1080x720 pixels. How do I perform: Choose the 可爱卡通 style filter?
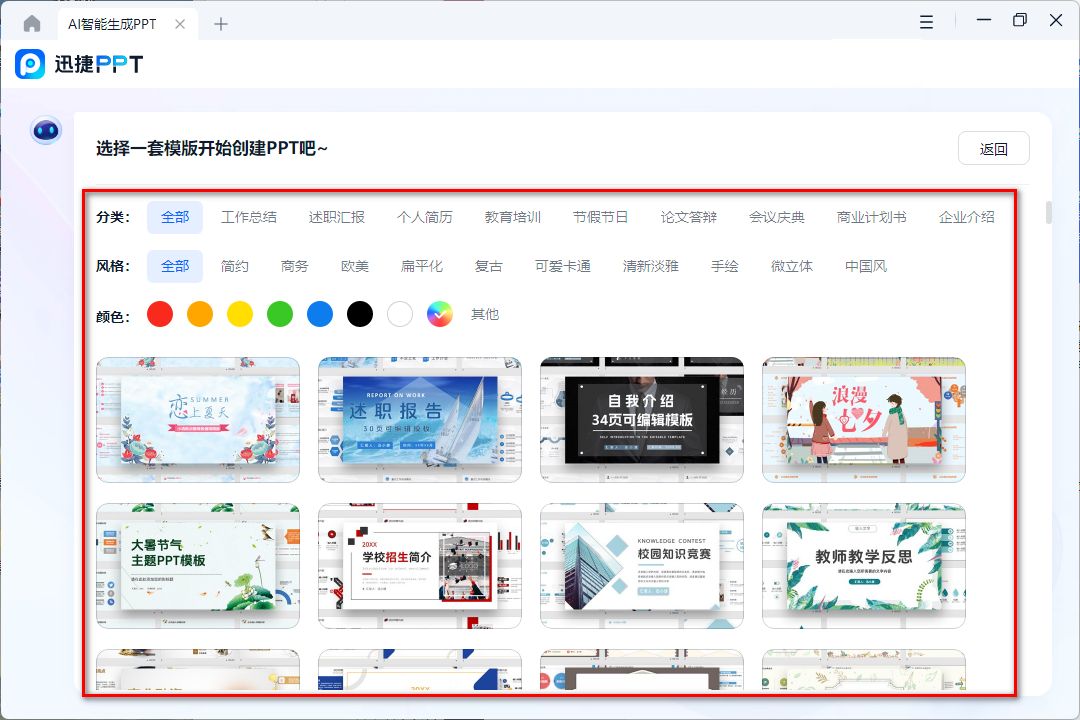point(563,266)
